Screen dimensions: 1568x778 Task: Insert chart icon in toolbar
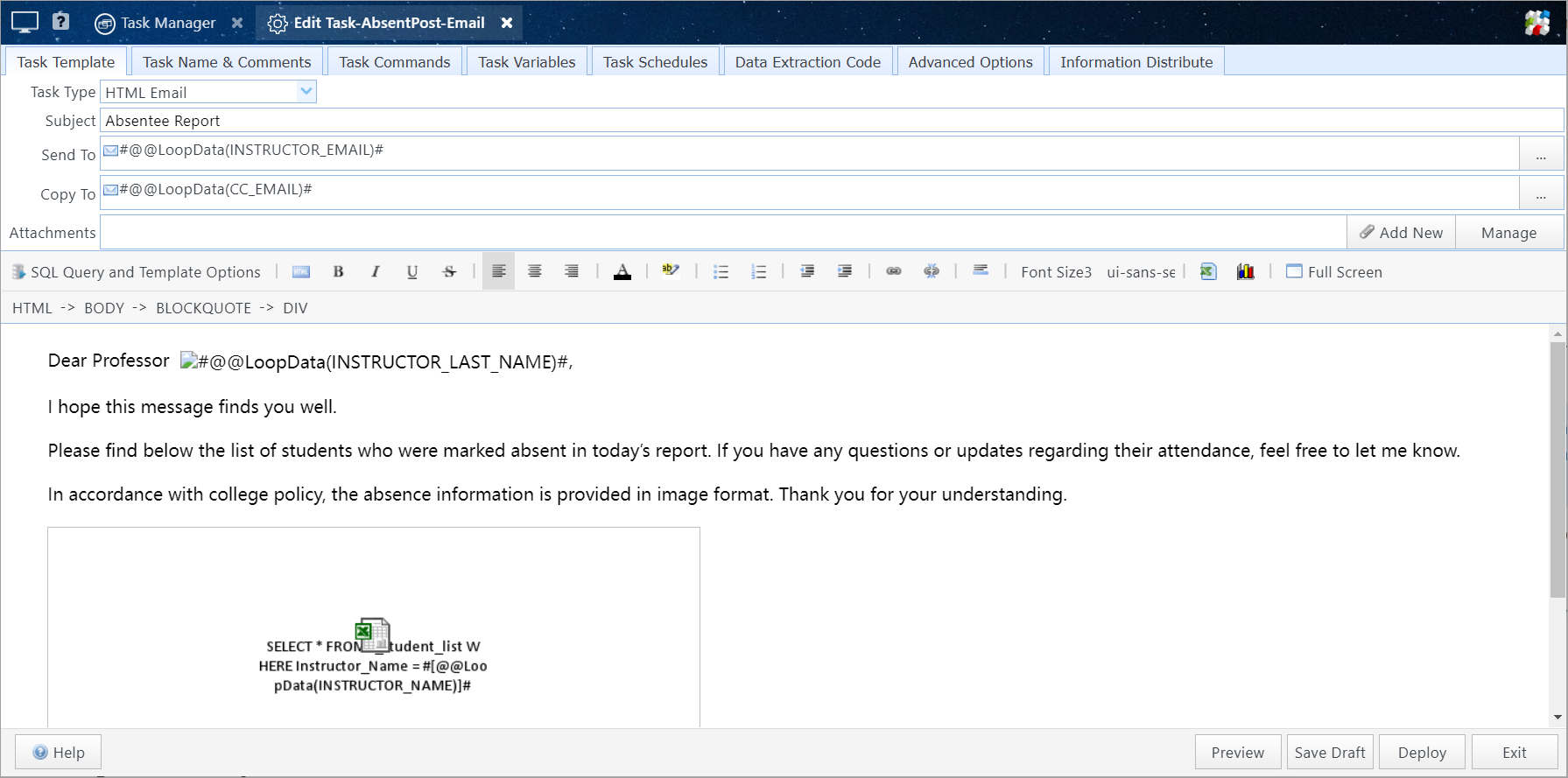coord(1245,272)
